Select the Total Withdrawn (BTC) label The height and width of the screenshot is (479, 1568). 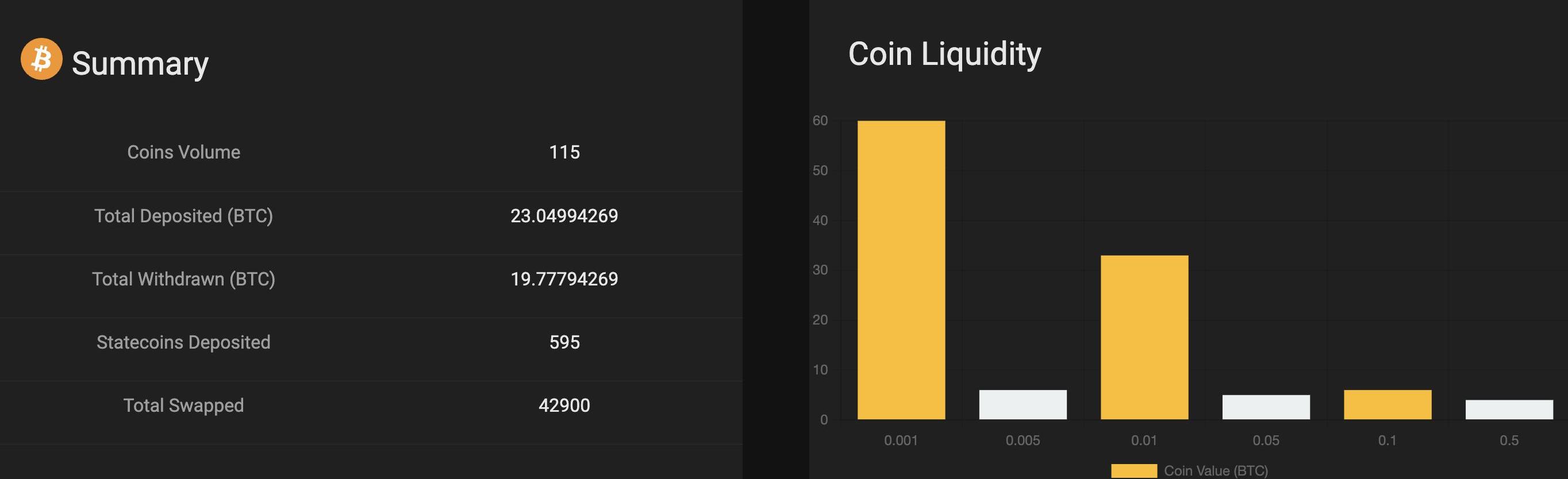[183, 279]
